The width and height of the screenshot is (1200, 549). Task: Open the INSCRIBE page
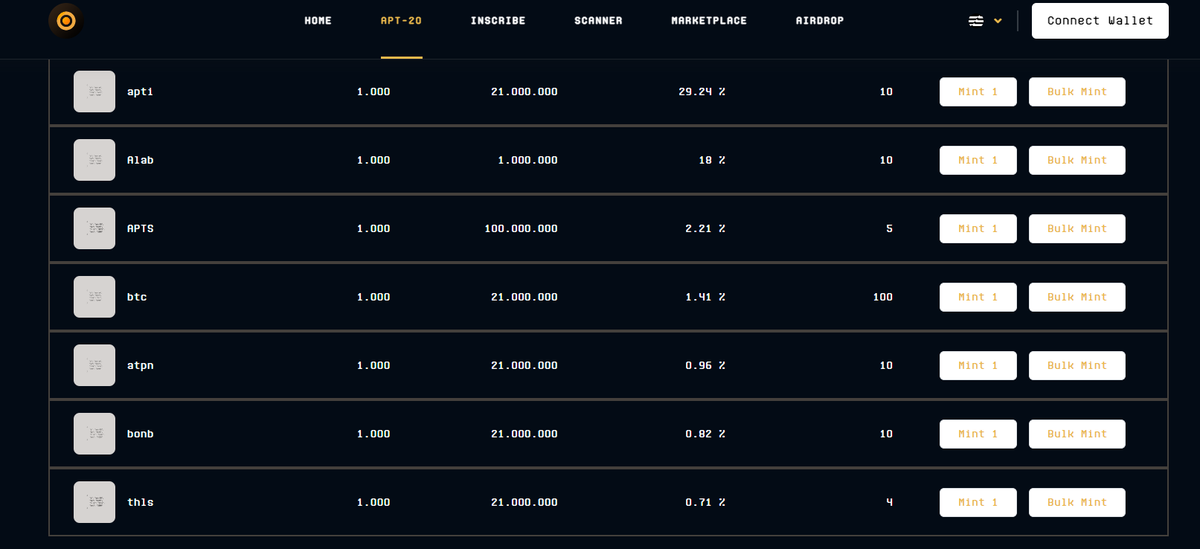498,21
